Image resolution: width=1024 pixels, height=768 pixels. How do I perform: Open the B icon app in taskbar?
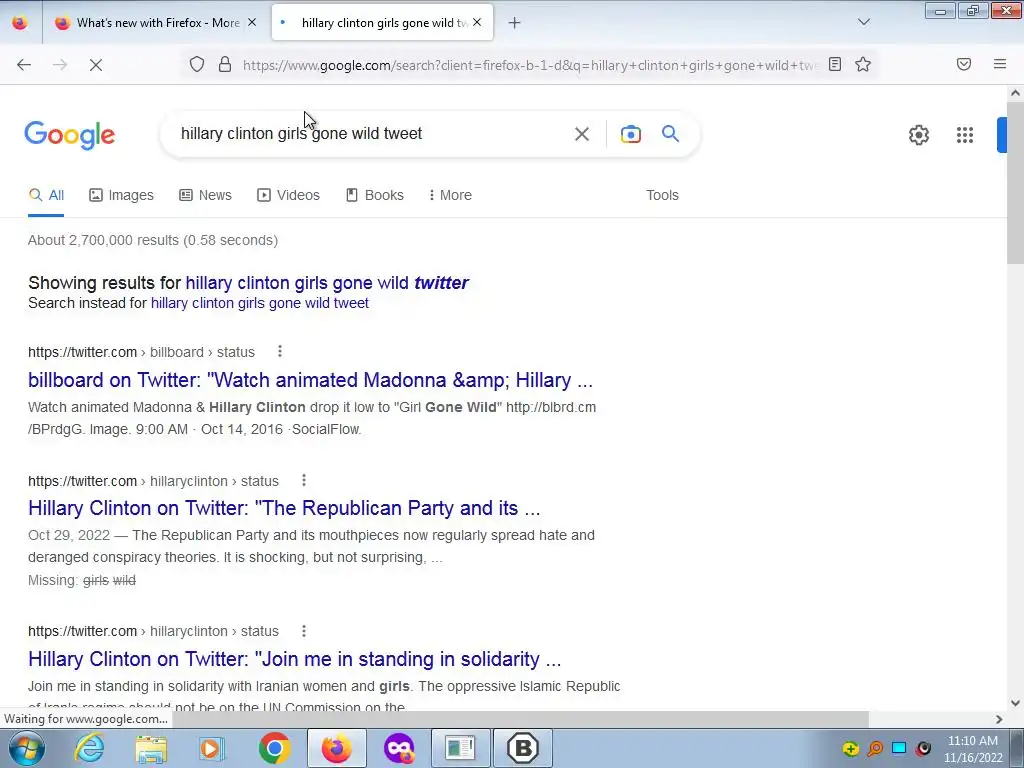coord(522,748)
